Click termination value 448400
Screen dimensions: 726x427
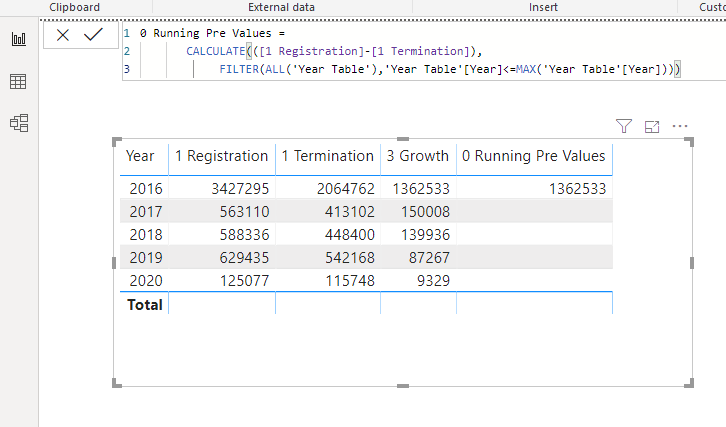click(x=350, y=235)
